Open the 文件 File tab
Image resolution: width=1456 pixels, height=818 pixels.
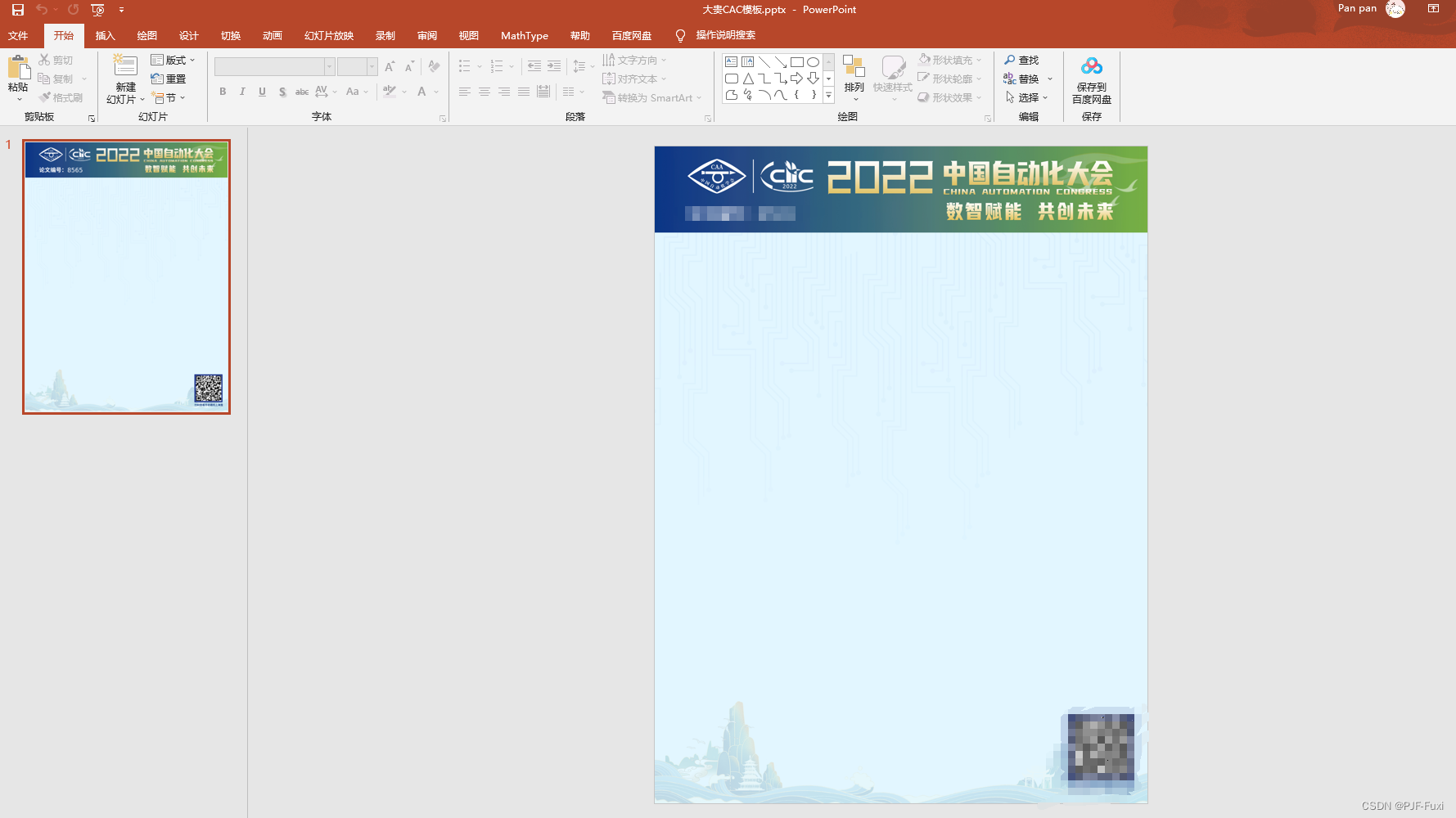[x=18, y=35]
